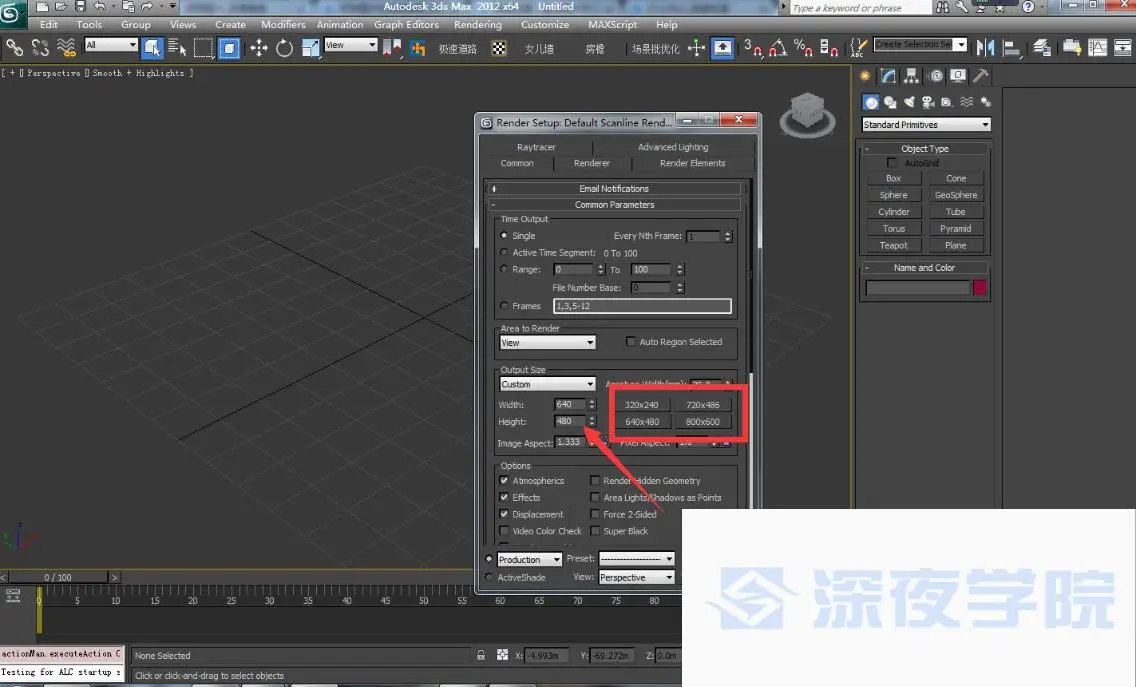Choose the 800x600 output size preset

(703, 422)
